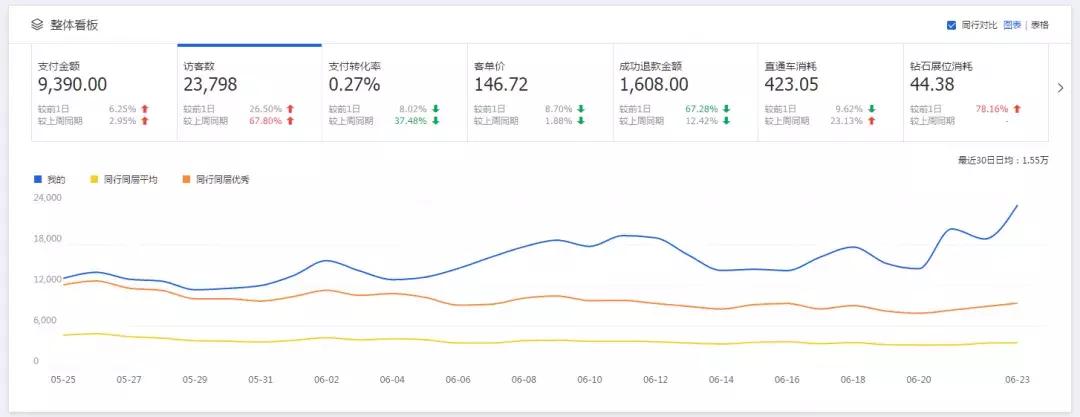Open the 支付转化率 metric card
The width and height of the screenshot is (1080, 417).
pos(394,93)
